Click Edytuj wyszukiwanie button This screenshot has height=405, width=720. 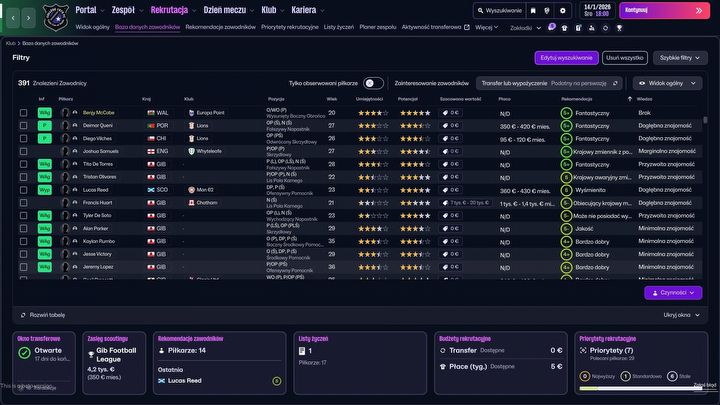[567, 58]
